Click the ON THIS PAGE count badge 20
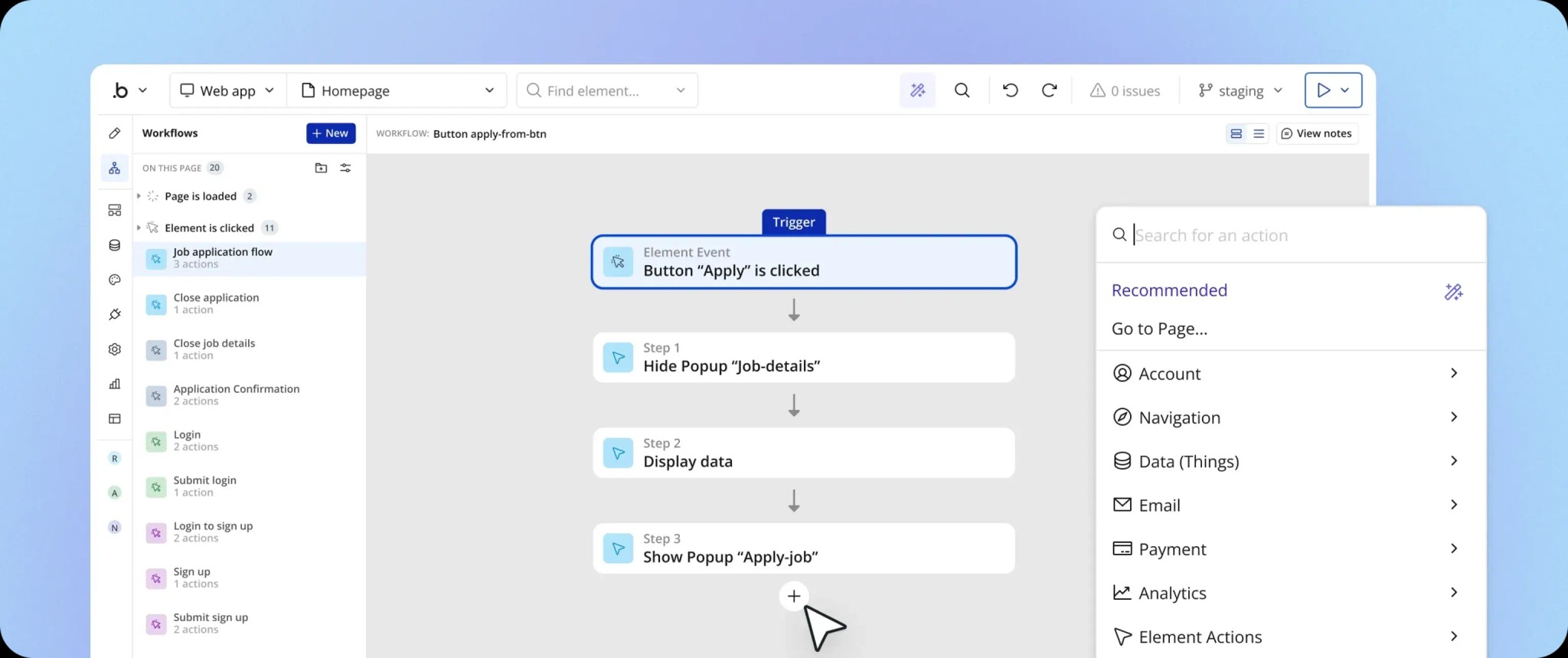The width and height of the screenshot is (1568, 658). pos(214,168)
